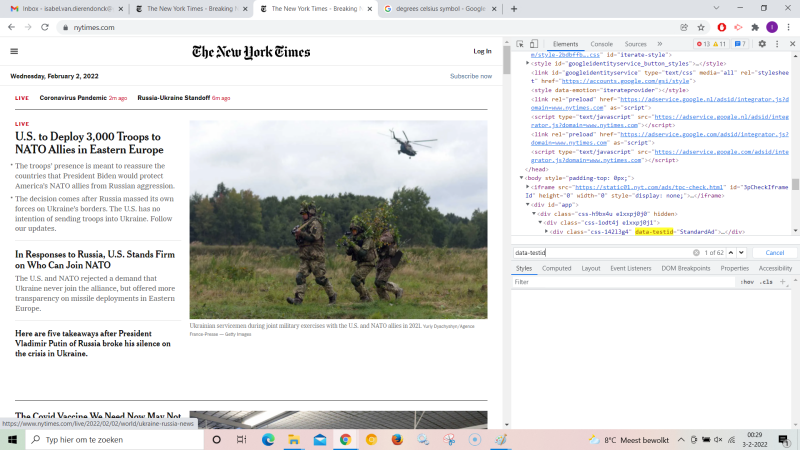The image size is (800, 450).
Task: Open the Responses to Russia headline
Action: (95, 260)
